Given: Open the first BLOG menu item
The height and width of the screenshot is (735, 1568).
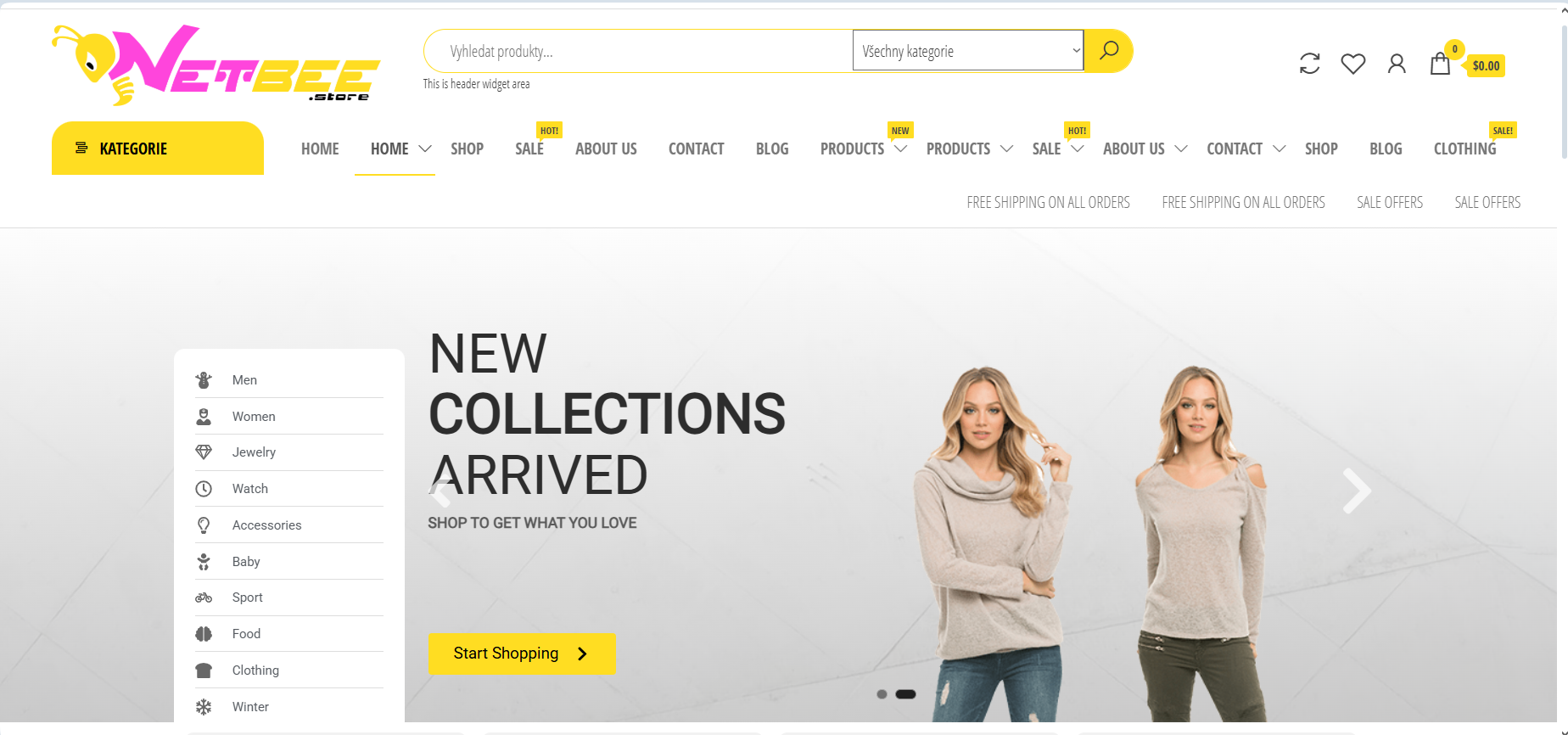Looking at the screenshot, I should pos(772,149).
